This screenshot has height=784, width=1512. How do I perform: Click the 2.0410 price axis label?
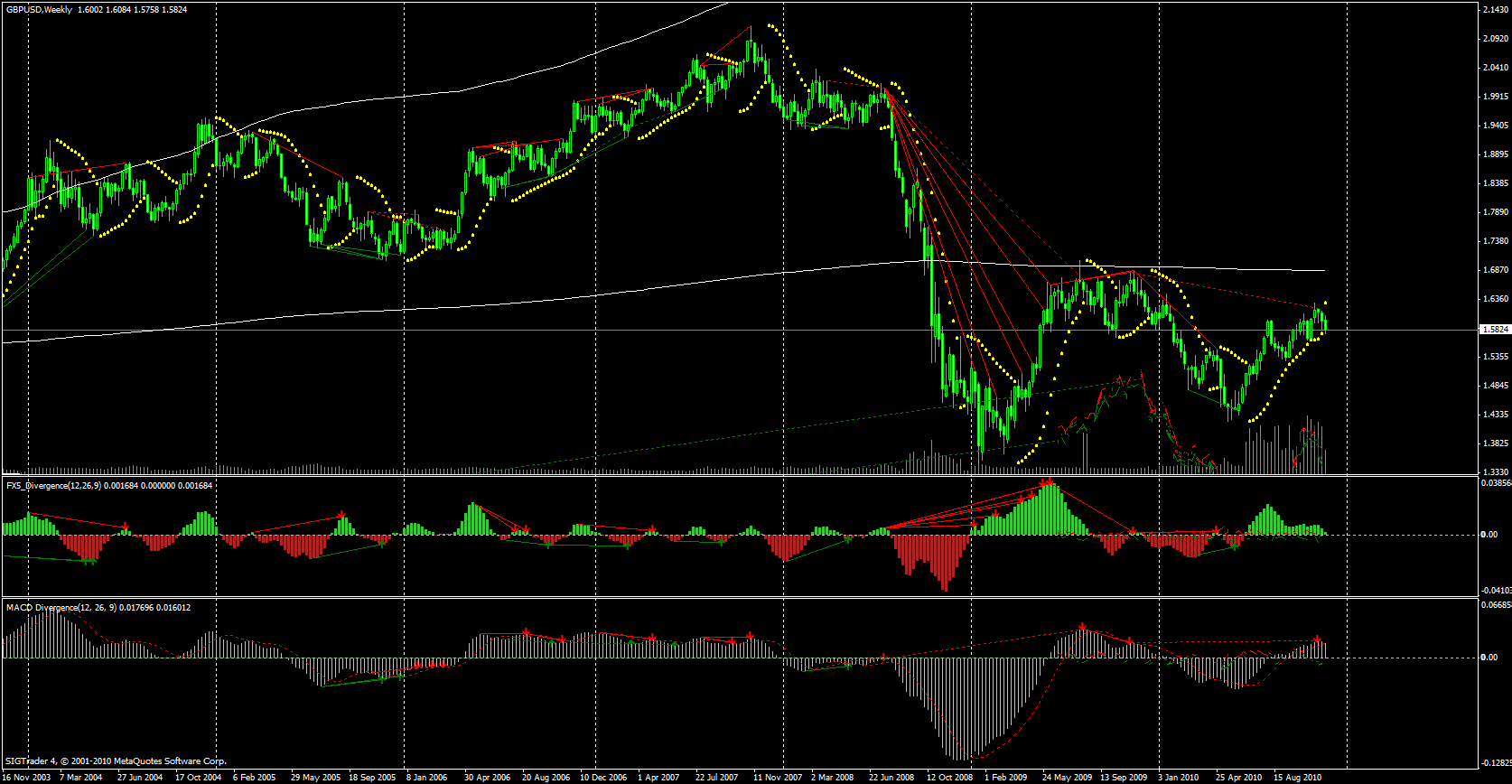pyautogui.click(x=1495, y=68)
